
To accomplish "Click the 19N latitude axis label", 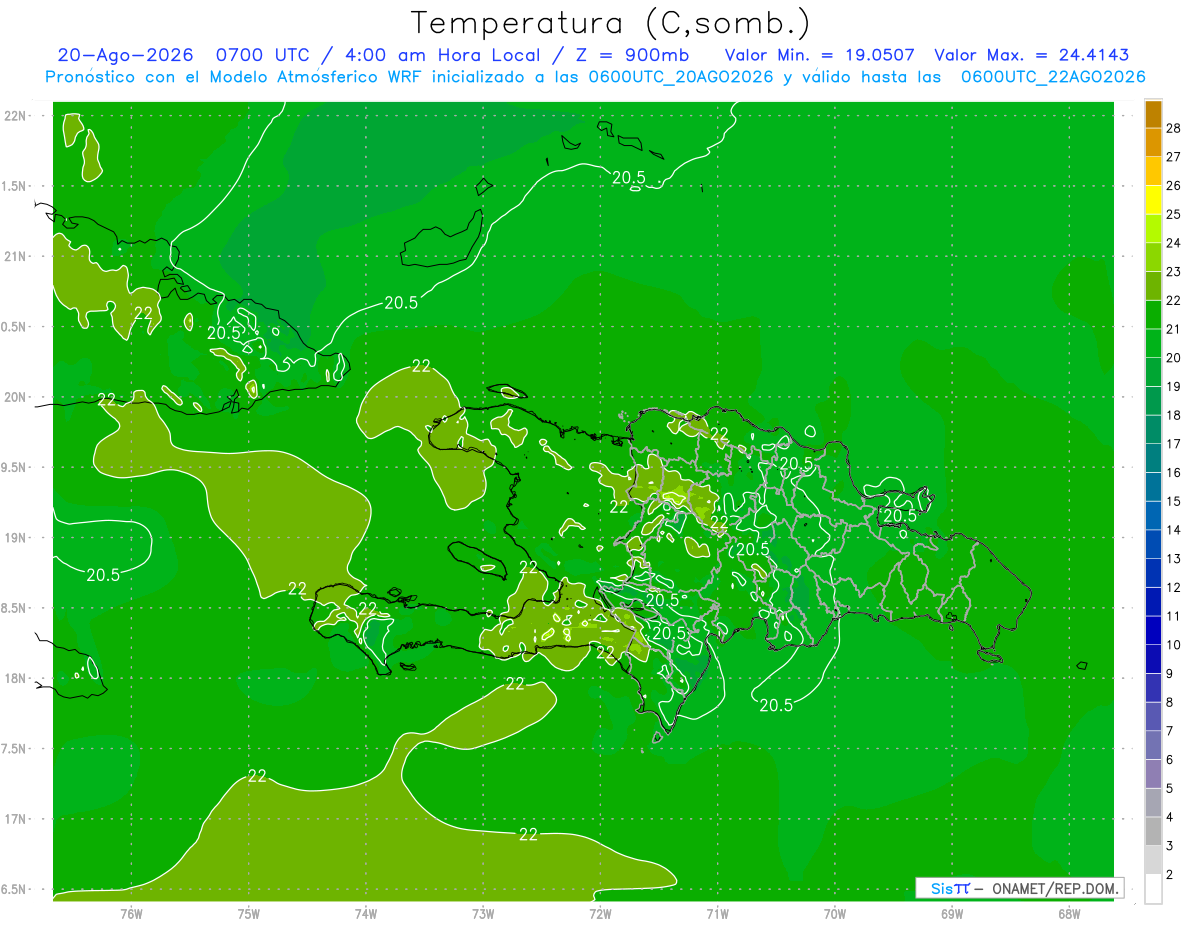I will click(15, 538).
